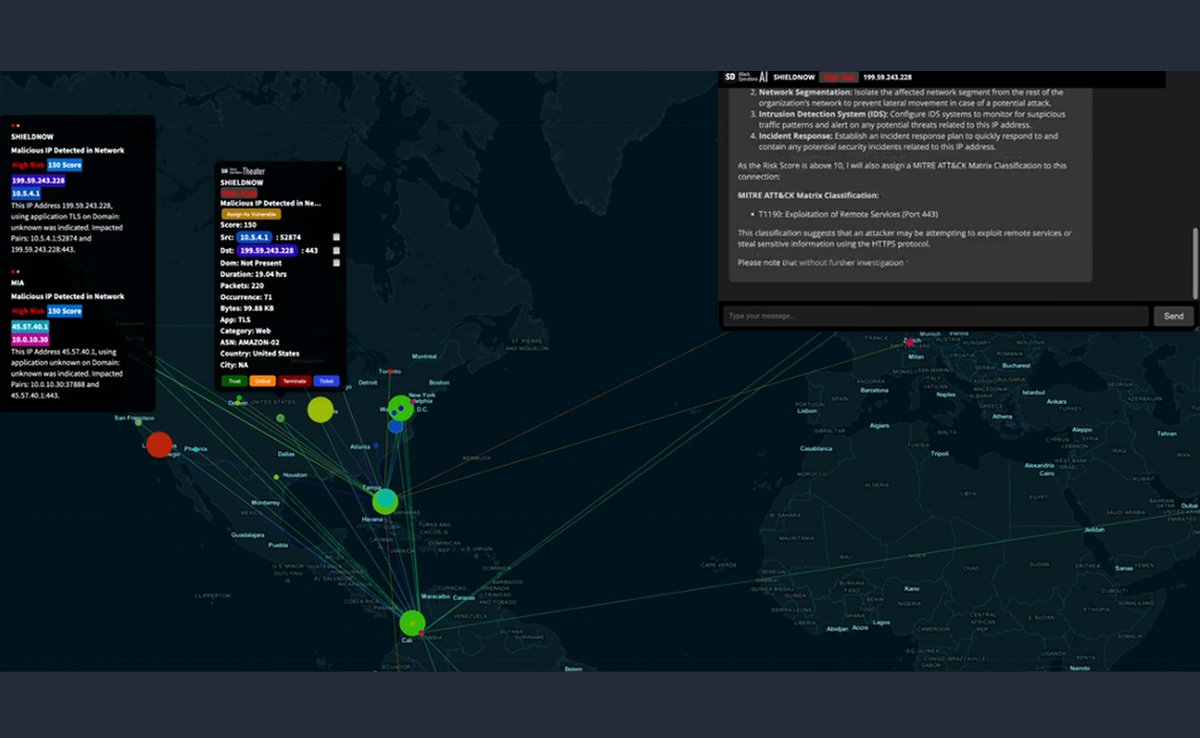Click the AI chat panel scrollbar thumb
This screenshot has height=738, width=1200.
pos(1195,262)
